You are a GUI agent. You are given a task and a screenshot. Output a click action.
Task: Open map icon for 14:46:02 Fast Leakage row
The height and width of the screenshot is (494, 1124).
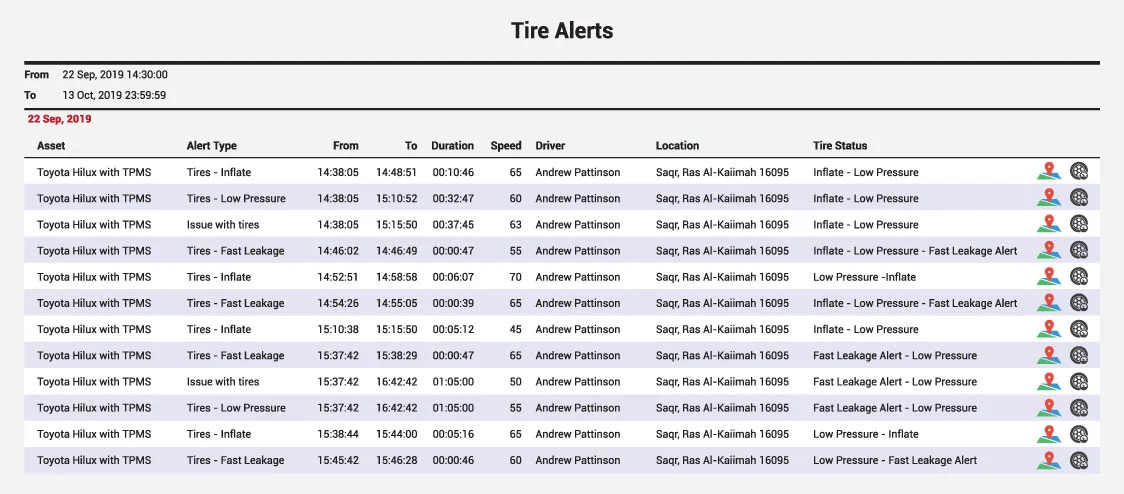[1048, 250]
